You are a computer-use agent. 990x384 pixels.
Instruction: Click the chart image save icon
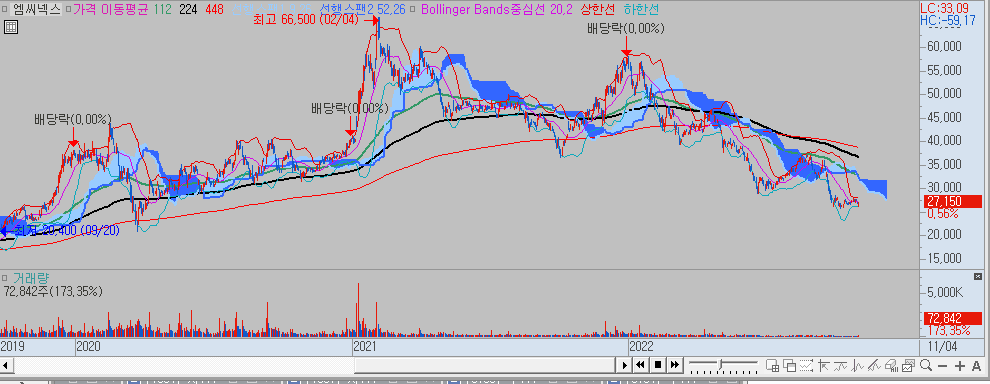tap(909, 365)
